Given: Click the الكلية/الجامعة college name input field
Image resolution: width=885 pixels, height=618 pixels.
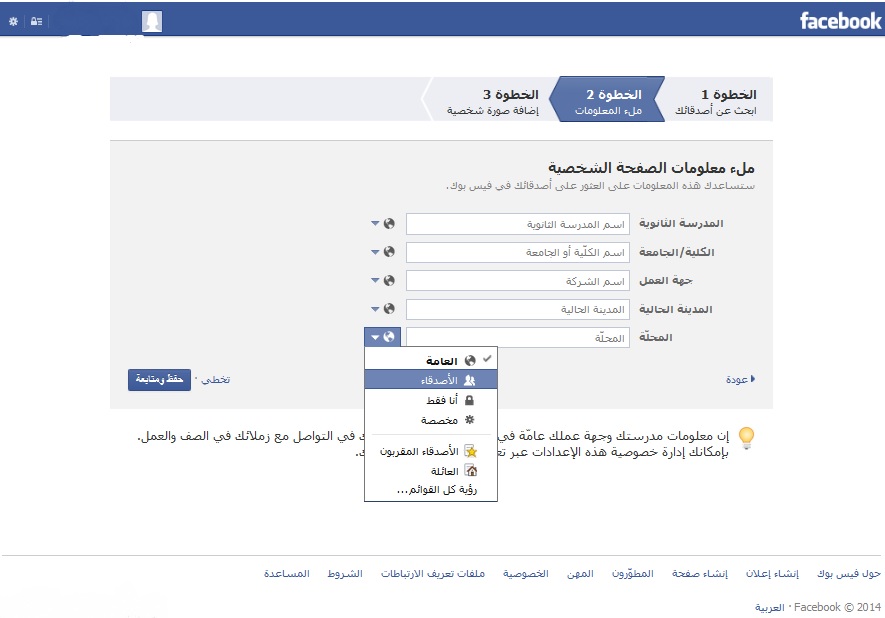Looking at the screenshot, I should 518,252.
